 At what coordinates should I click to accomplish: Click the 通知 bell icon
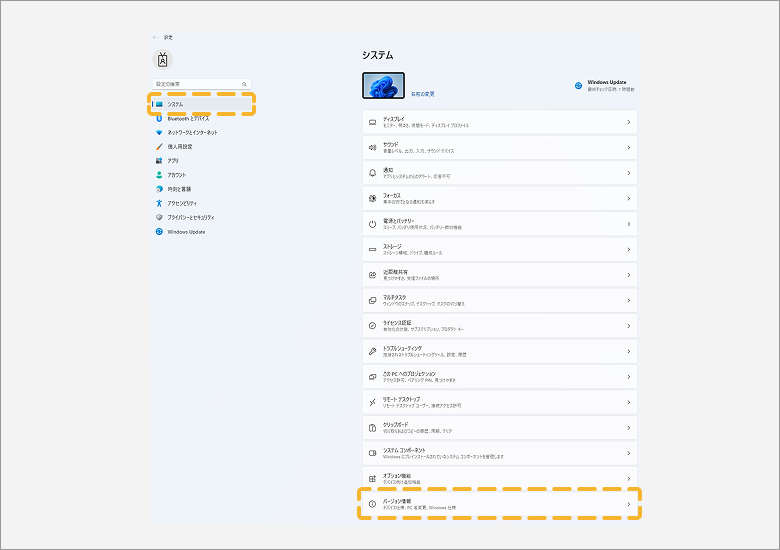point(373,173)
